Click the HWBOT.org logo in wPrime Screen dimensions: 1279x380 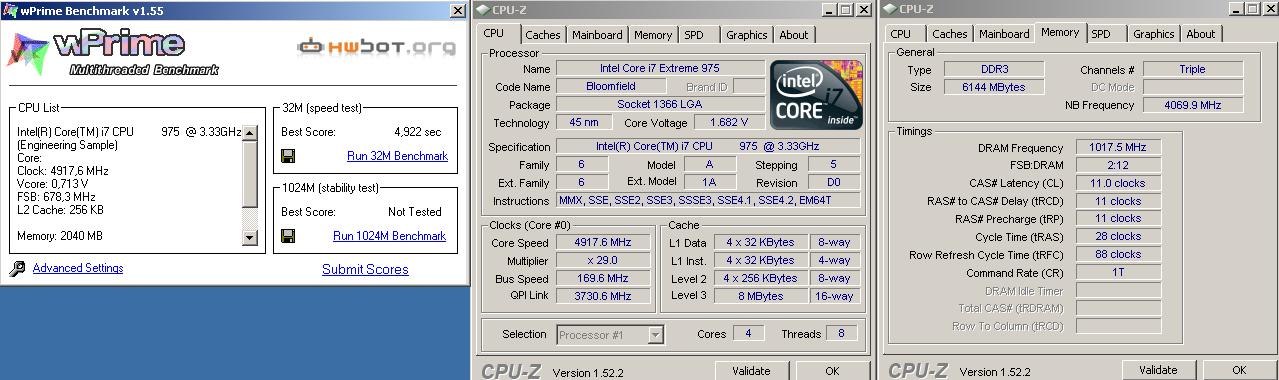[x=377, y=46]
